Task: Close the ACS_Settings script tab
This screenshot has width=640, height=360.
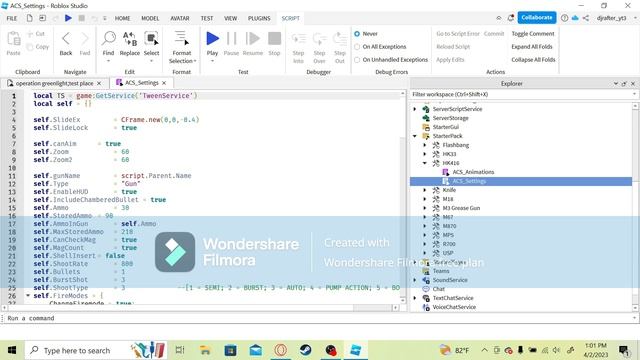Action: tap(164, 83)
